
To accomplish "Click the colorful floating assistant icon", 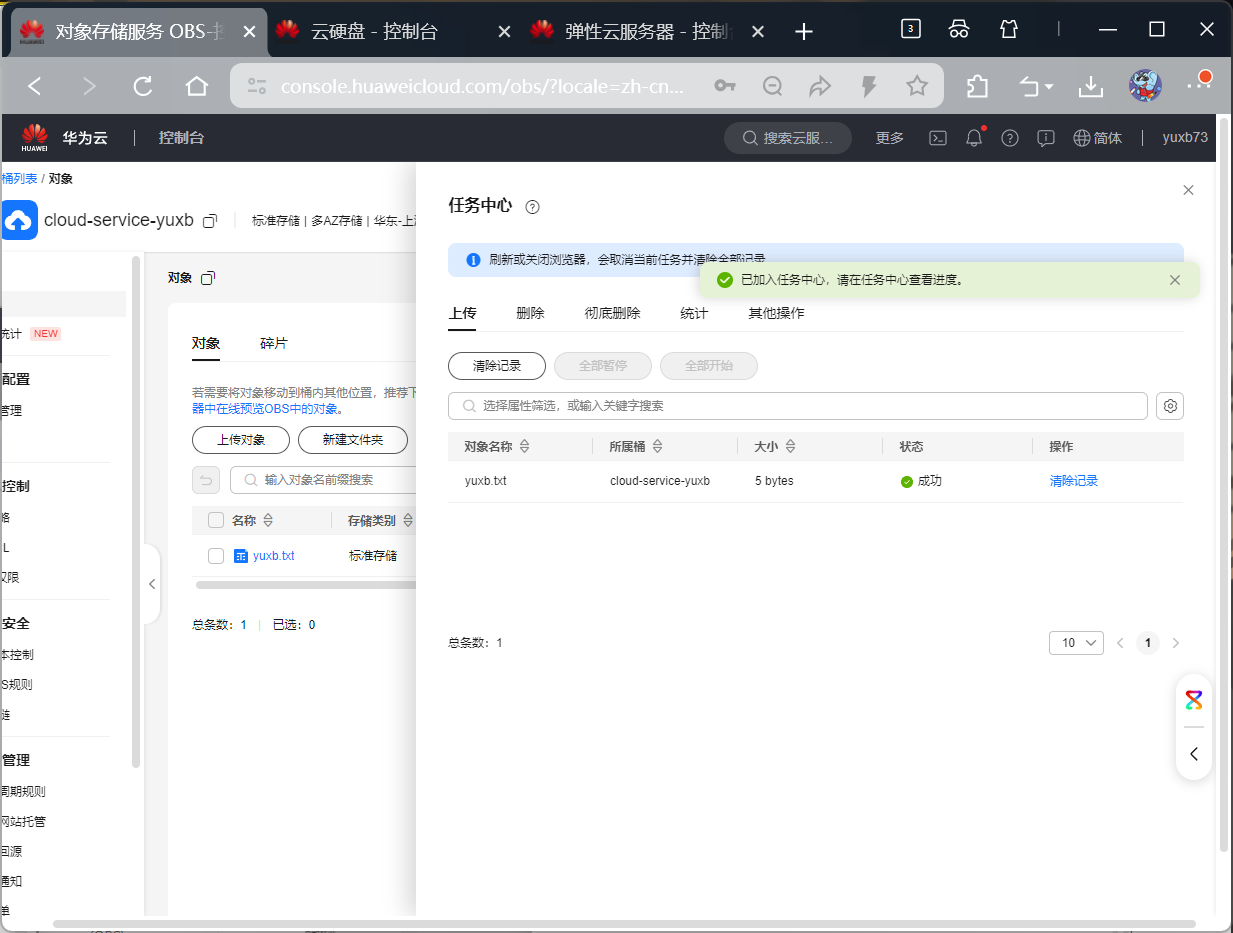I will (1194, 700).
